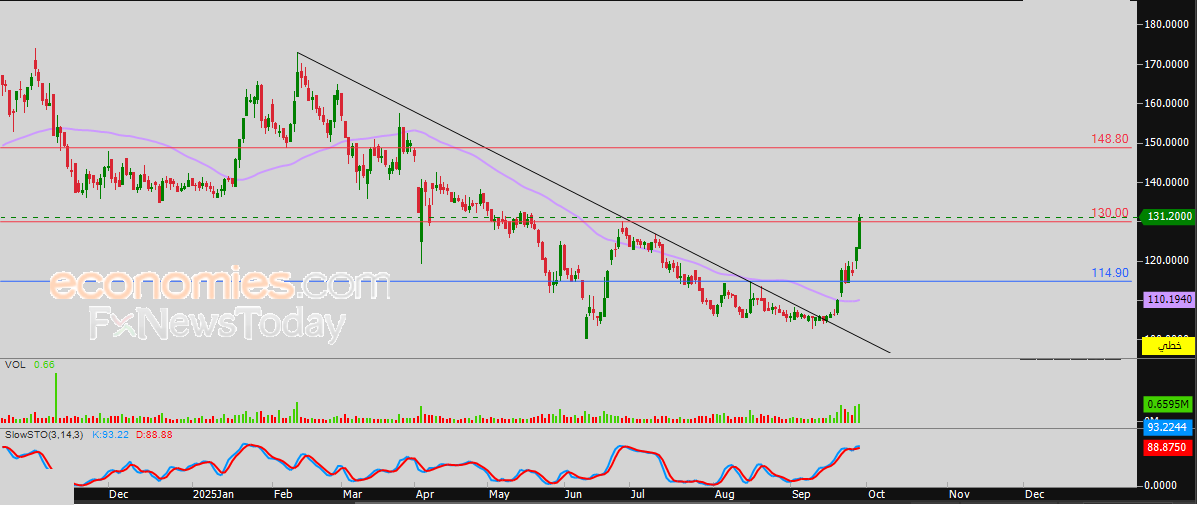
Task: Click the Jun date axis label
Action: (574, 495)
